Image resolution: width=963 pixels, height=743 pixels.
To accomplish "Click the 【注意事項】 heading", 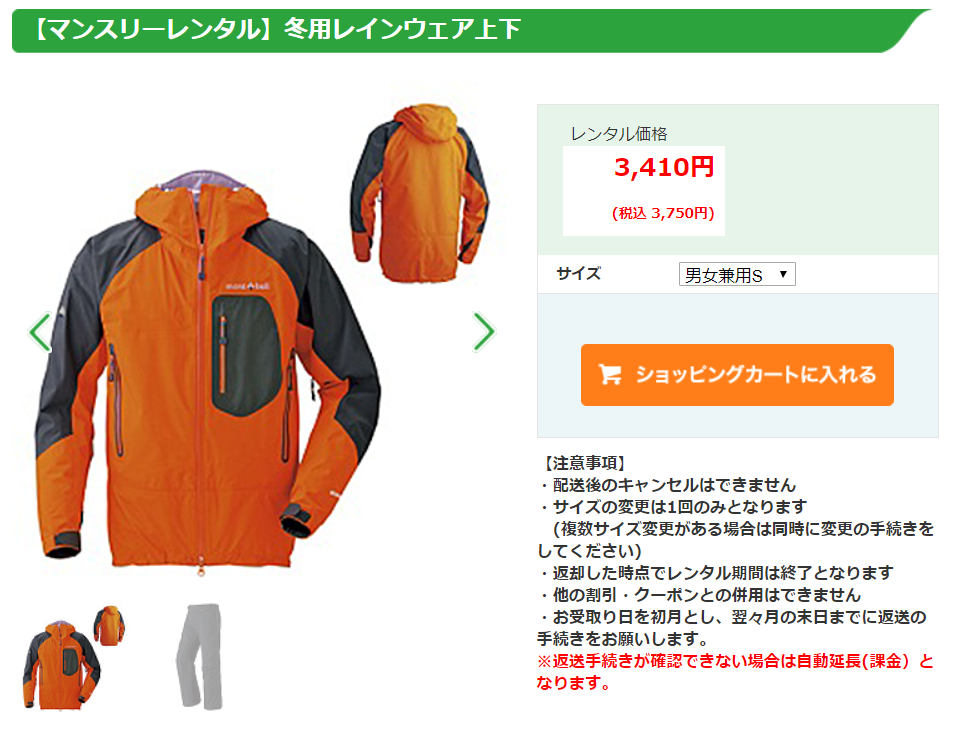I will pyautogui.click(x=584, y=463).
